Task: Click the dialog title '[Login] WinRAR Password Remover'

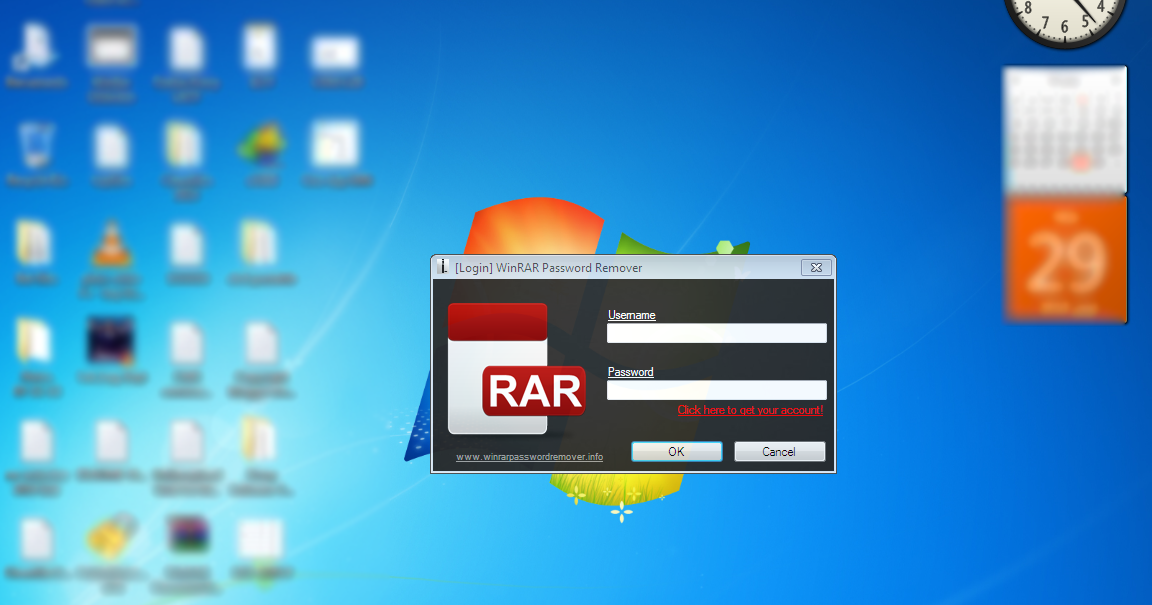Action: (x=548, y=268)
